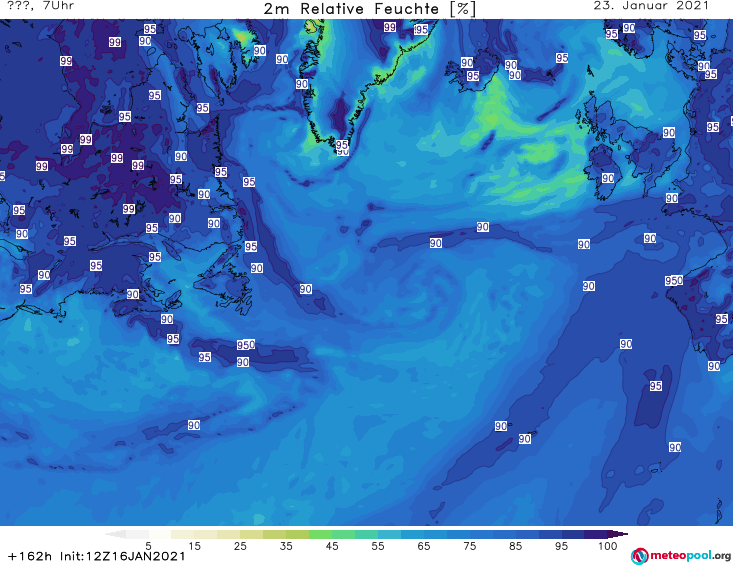
Task: Click the date '23. Januar 2021'
Action: coord(651,6)
